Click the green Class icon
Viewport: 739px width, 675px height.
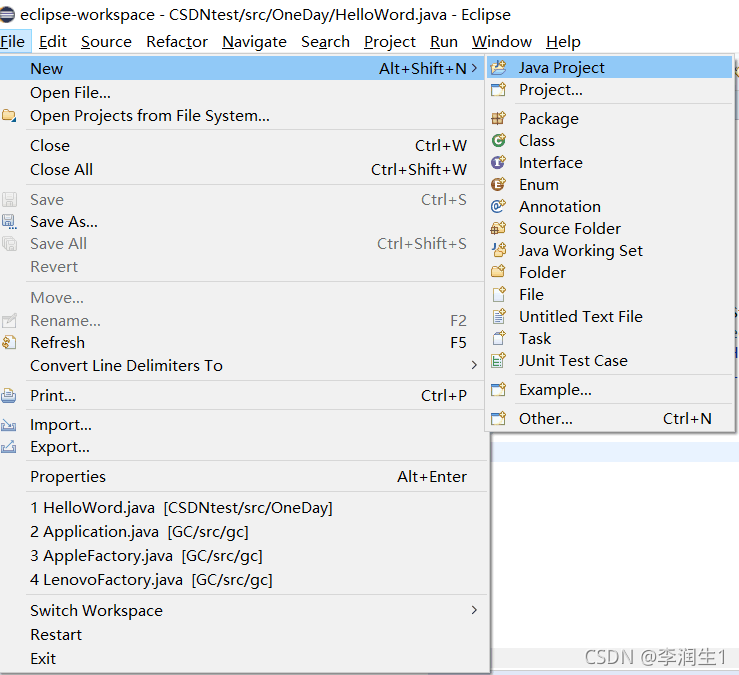pos(498,140)
